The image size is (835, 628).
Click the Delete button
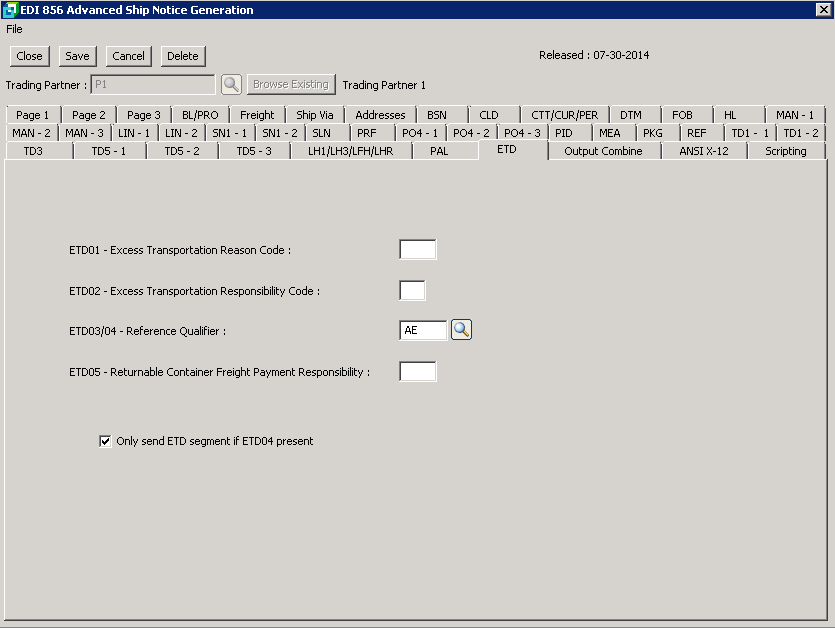pyautogui.click(x=183, y=56)
